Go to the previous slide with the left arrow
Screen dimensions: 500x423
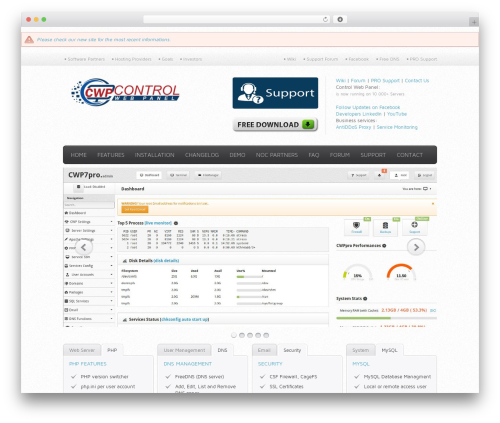point(83,247)
